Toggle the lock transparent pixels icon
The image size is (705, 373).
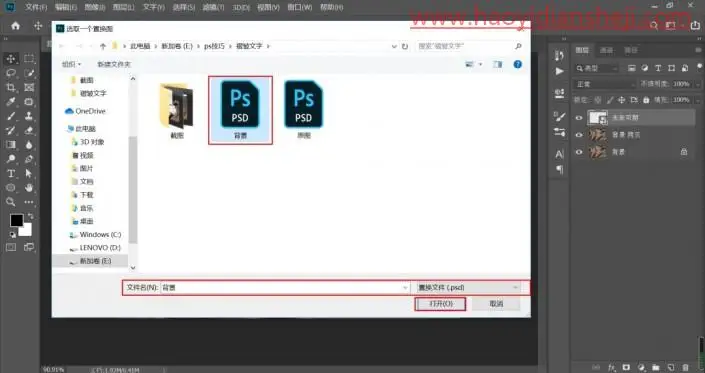(598, 100)
